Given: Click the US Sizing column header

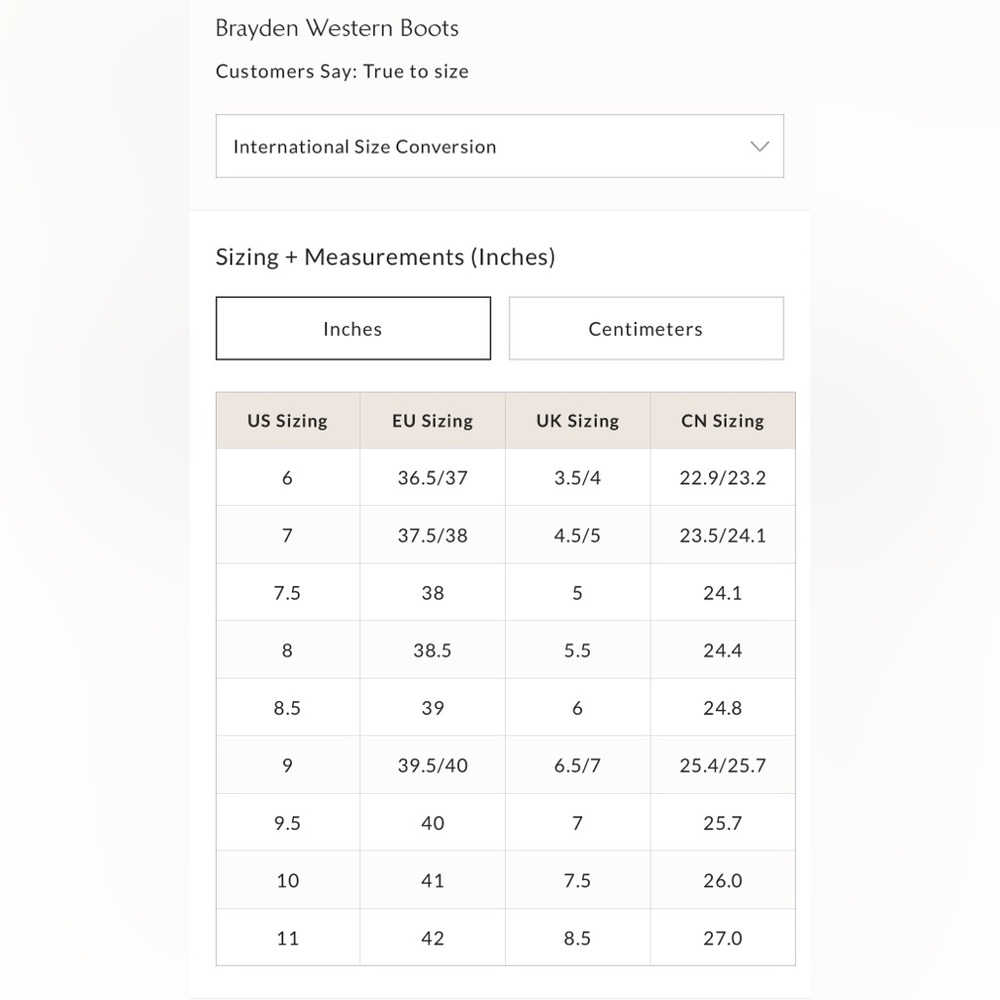Looking at the screenshot, I should 288,421.
